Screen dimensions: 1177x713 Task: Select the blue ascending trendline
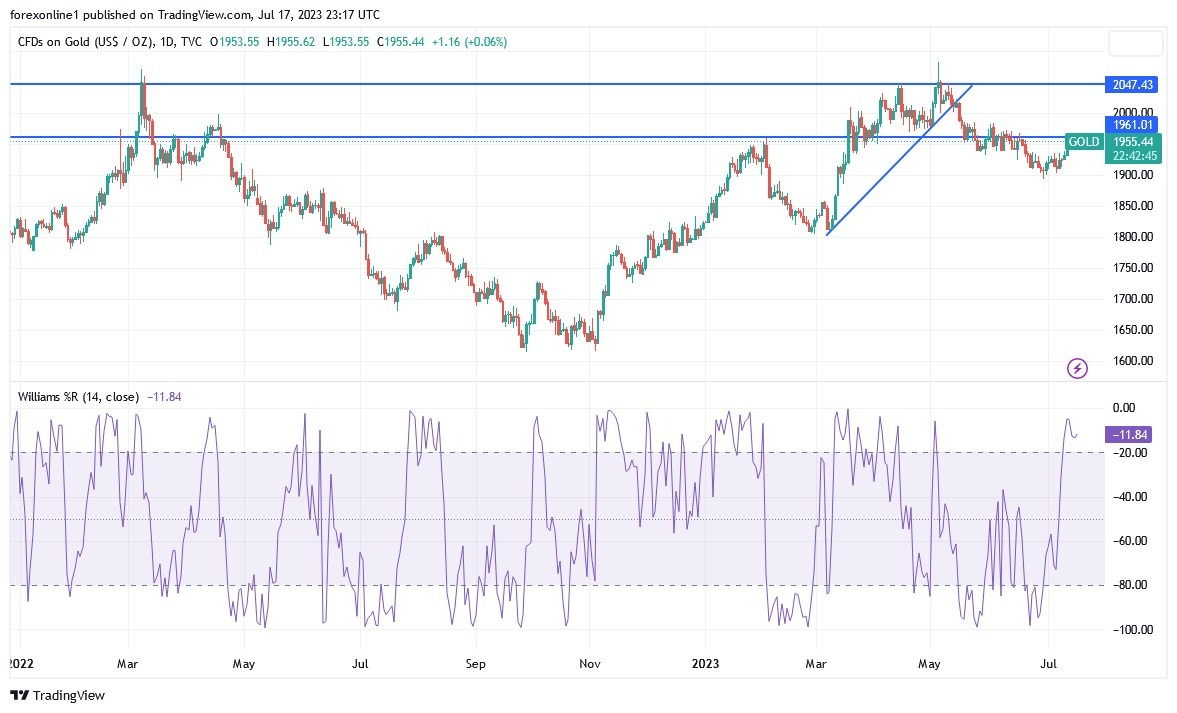899,160
